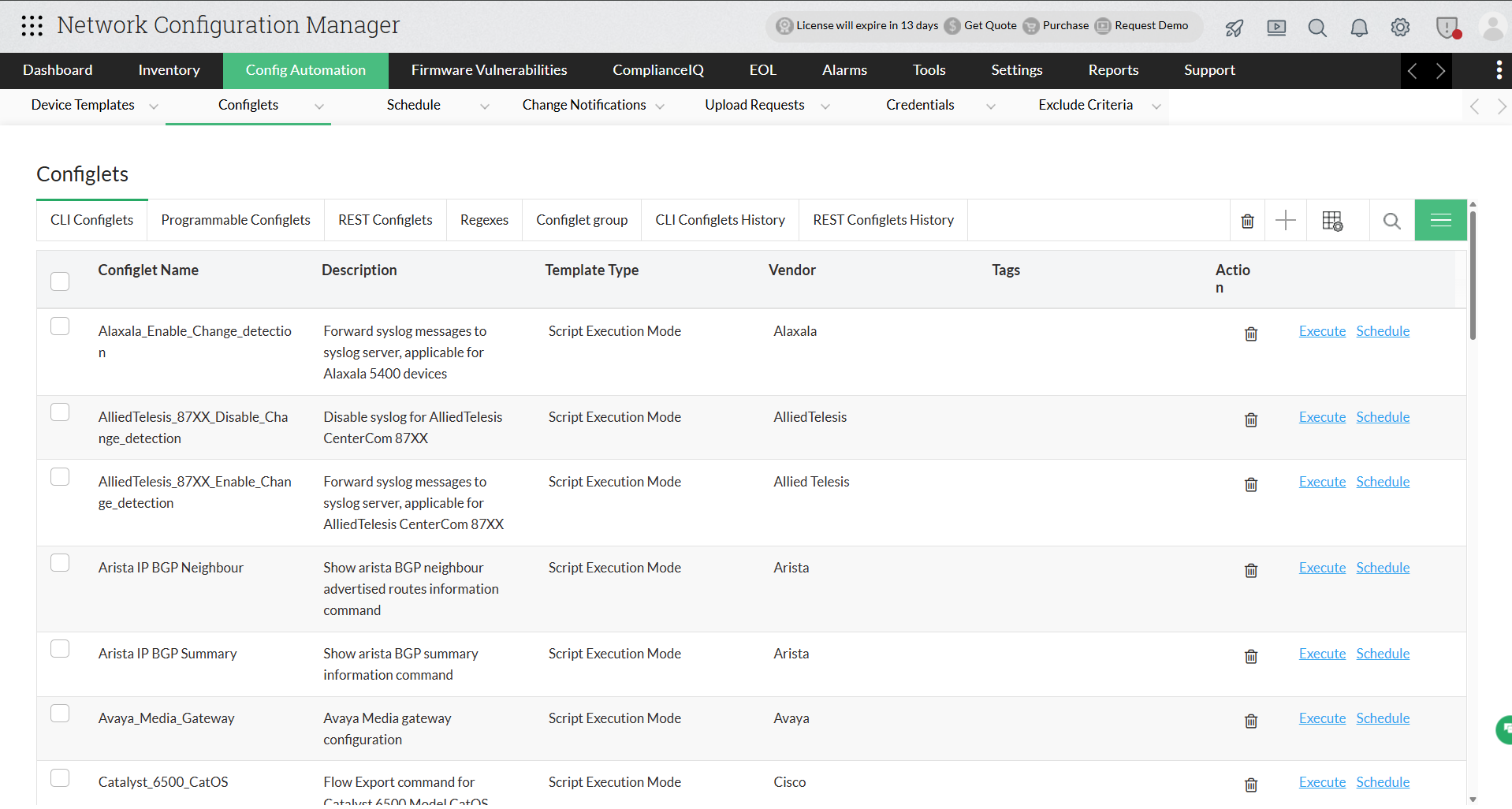Open the green hamburger menu icon
Viewport: 1512px width, 809px height.
click(1440, 220)
